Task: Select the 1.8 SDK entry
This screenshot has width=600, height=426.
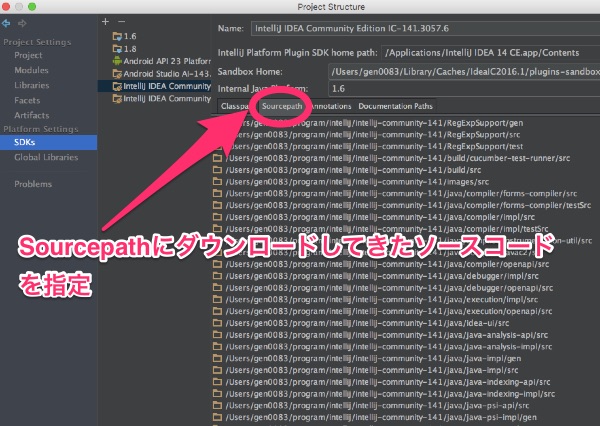Action: click(x=130, y=49)
